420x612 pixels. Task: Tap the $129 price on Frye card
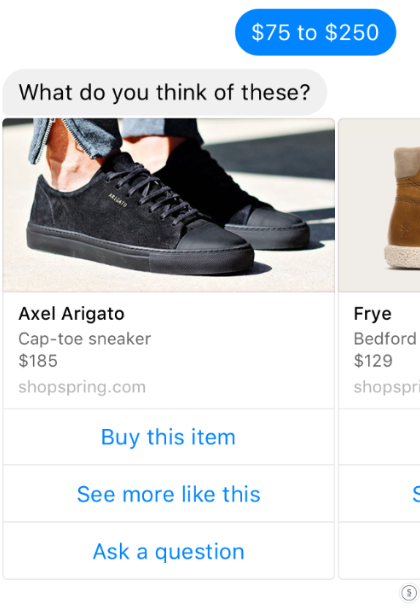click(373, 361)
